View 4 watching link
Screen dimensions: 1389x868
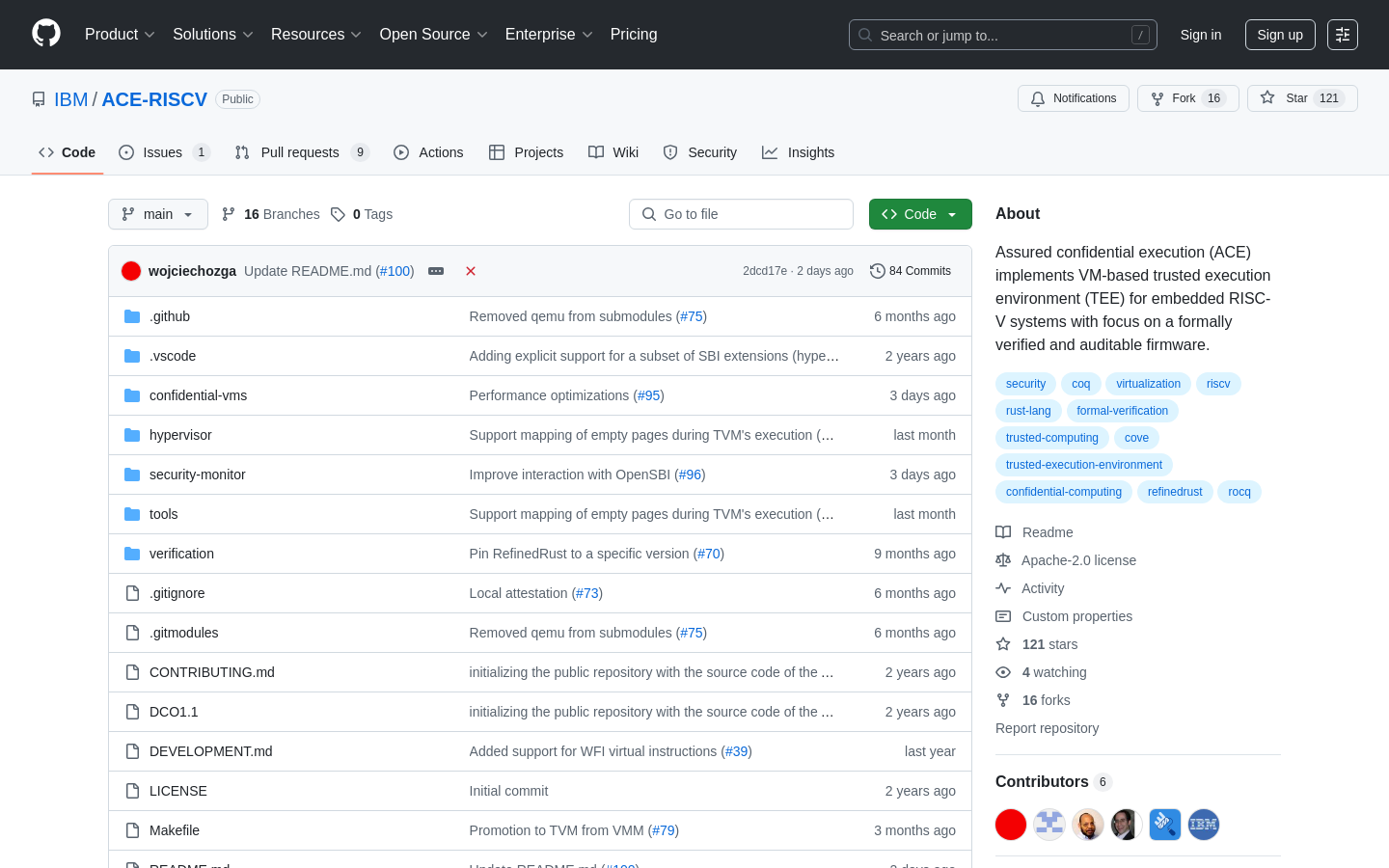(x=1041, y=672)
